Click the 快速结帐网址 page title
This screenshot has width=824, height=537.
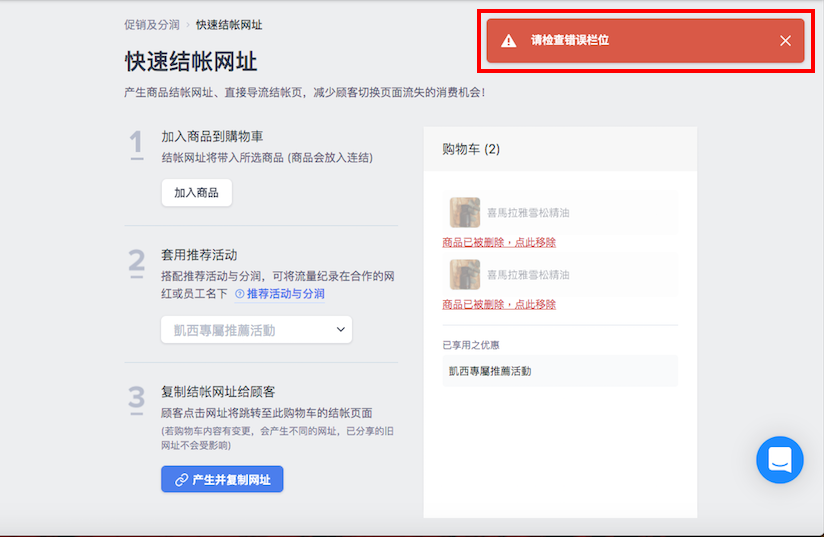click(x=191, y=61)
